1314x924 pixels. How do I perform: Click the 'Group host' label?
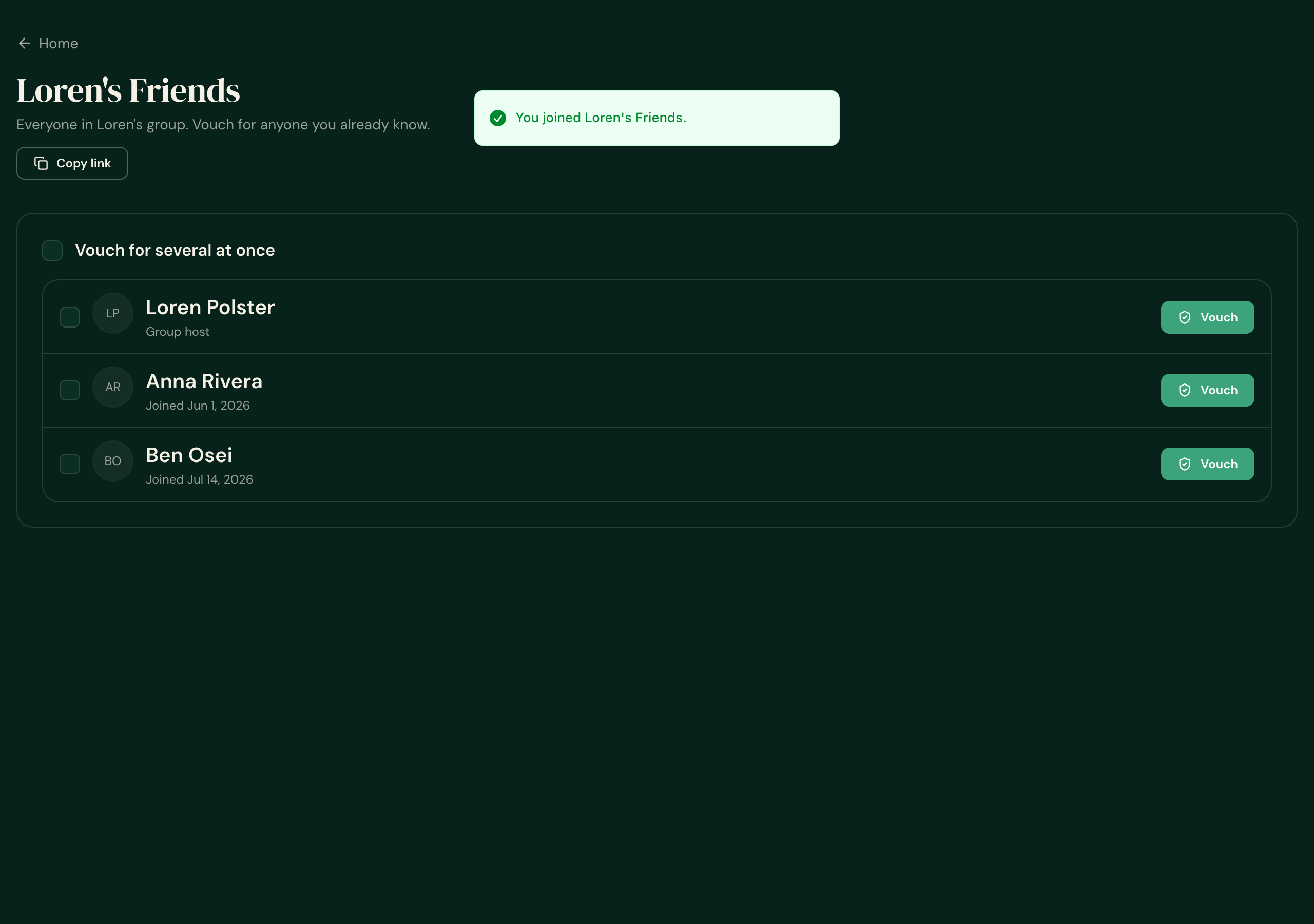pyautogui.click(x=178, y=332)
